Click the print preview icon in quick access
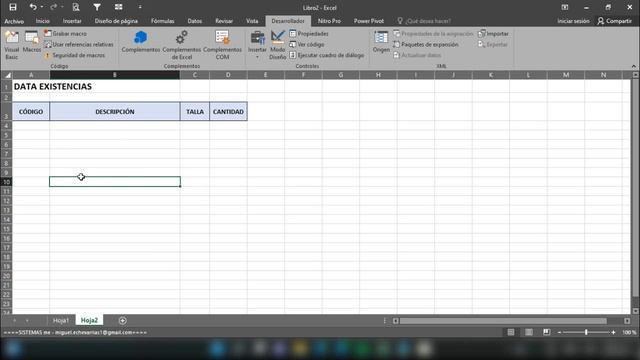Screen dimensions: 640x360 (76, 7)
